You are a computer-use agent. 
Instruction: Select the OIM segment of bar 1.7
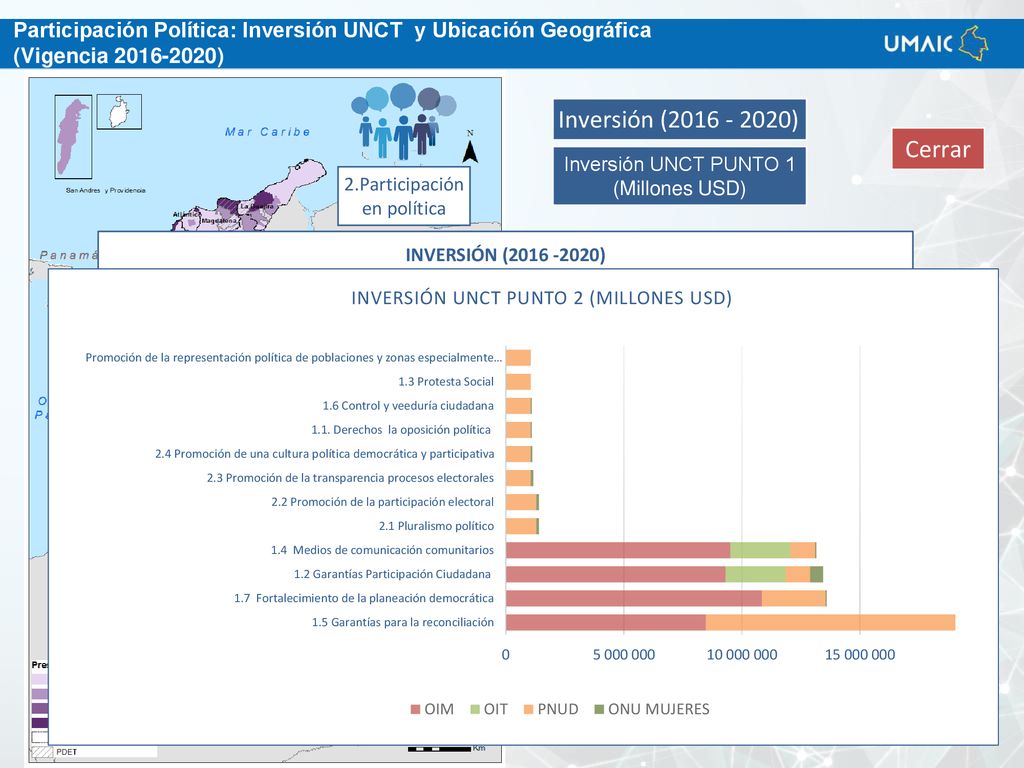633,598
